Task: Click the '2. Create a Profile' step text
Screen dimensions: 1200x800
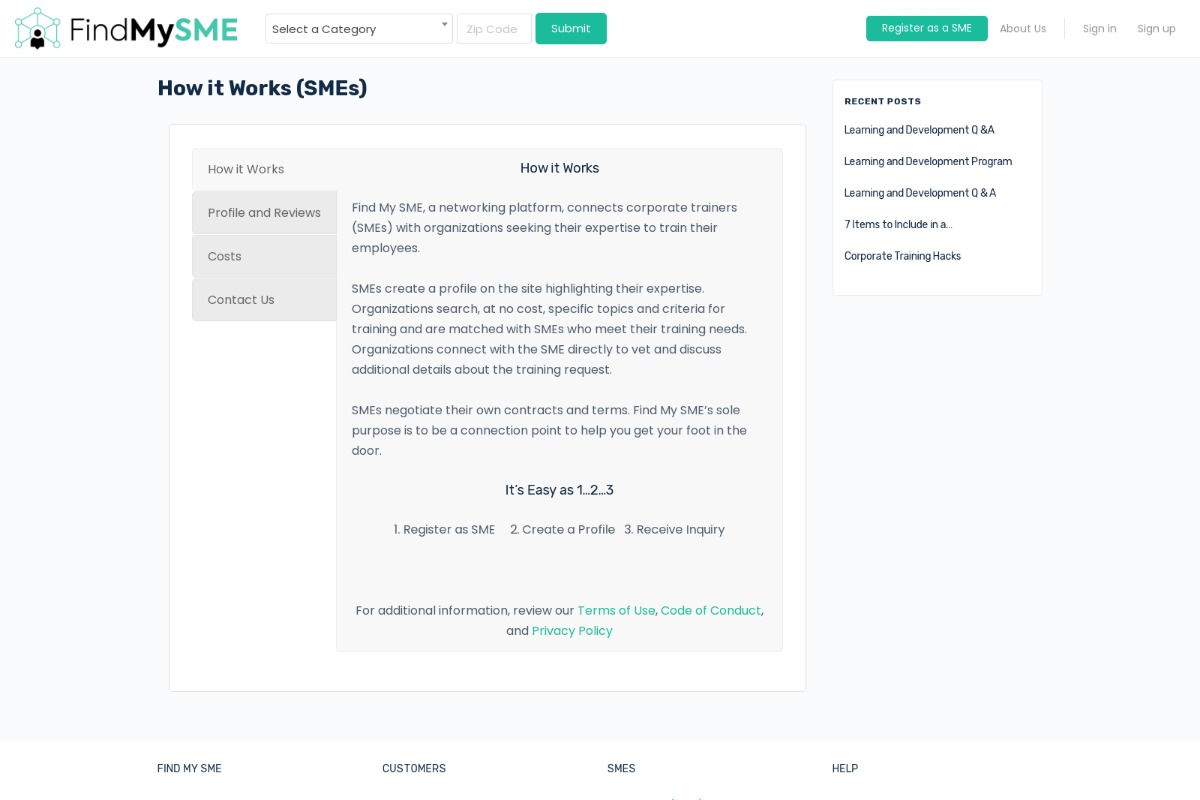Action: (x=563, y=530)
